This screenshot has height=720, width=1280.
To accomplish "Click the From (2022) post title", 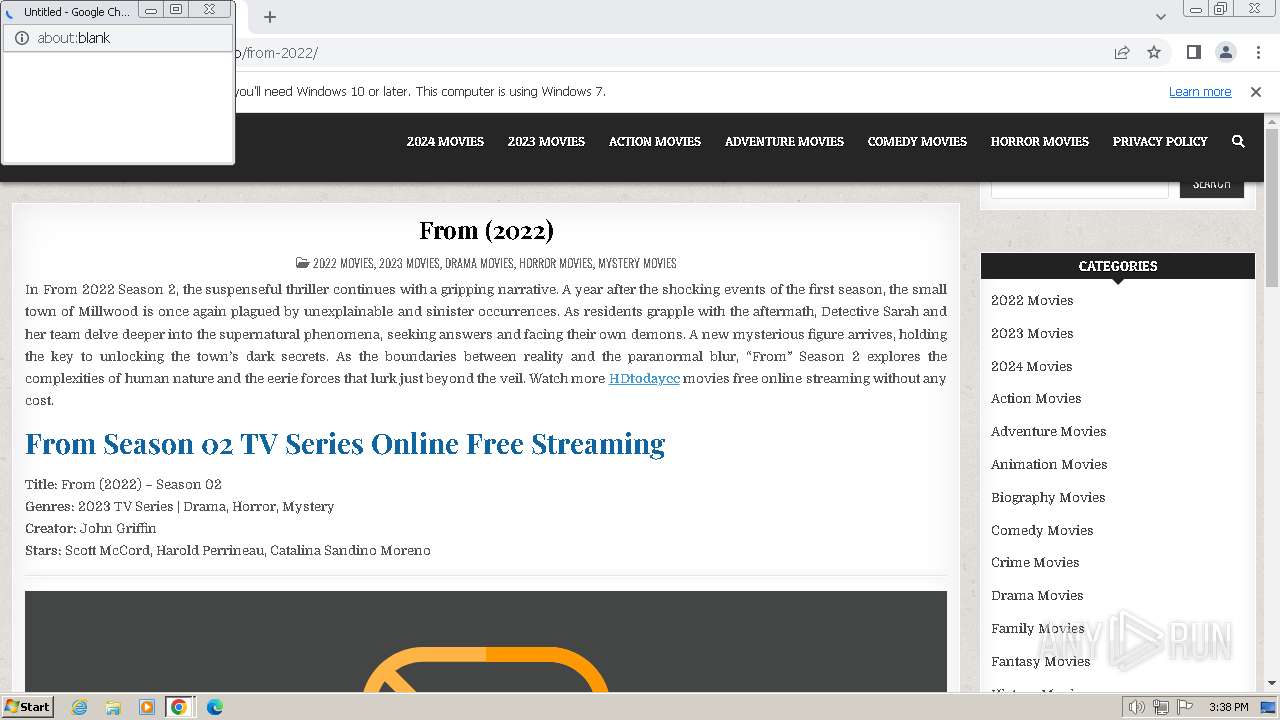I will (486, 230).
